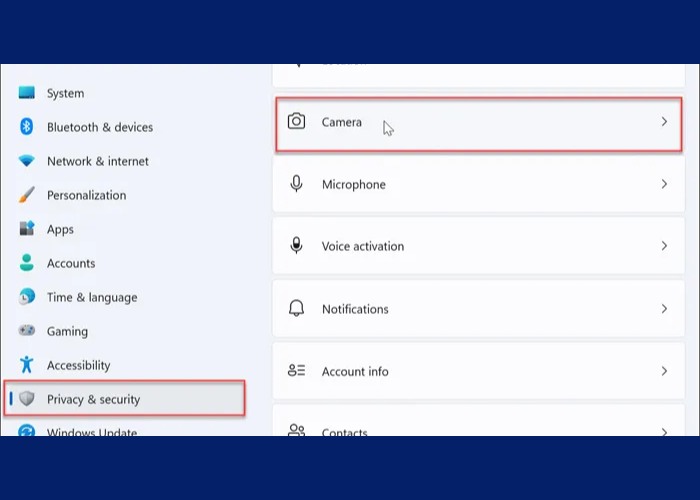Select the Personalization paintbrush icon
Screen dimensions: 700x500
pyautogui.click(x=27, y=195)
